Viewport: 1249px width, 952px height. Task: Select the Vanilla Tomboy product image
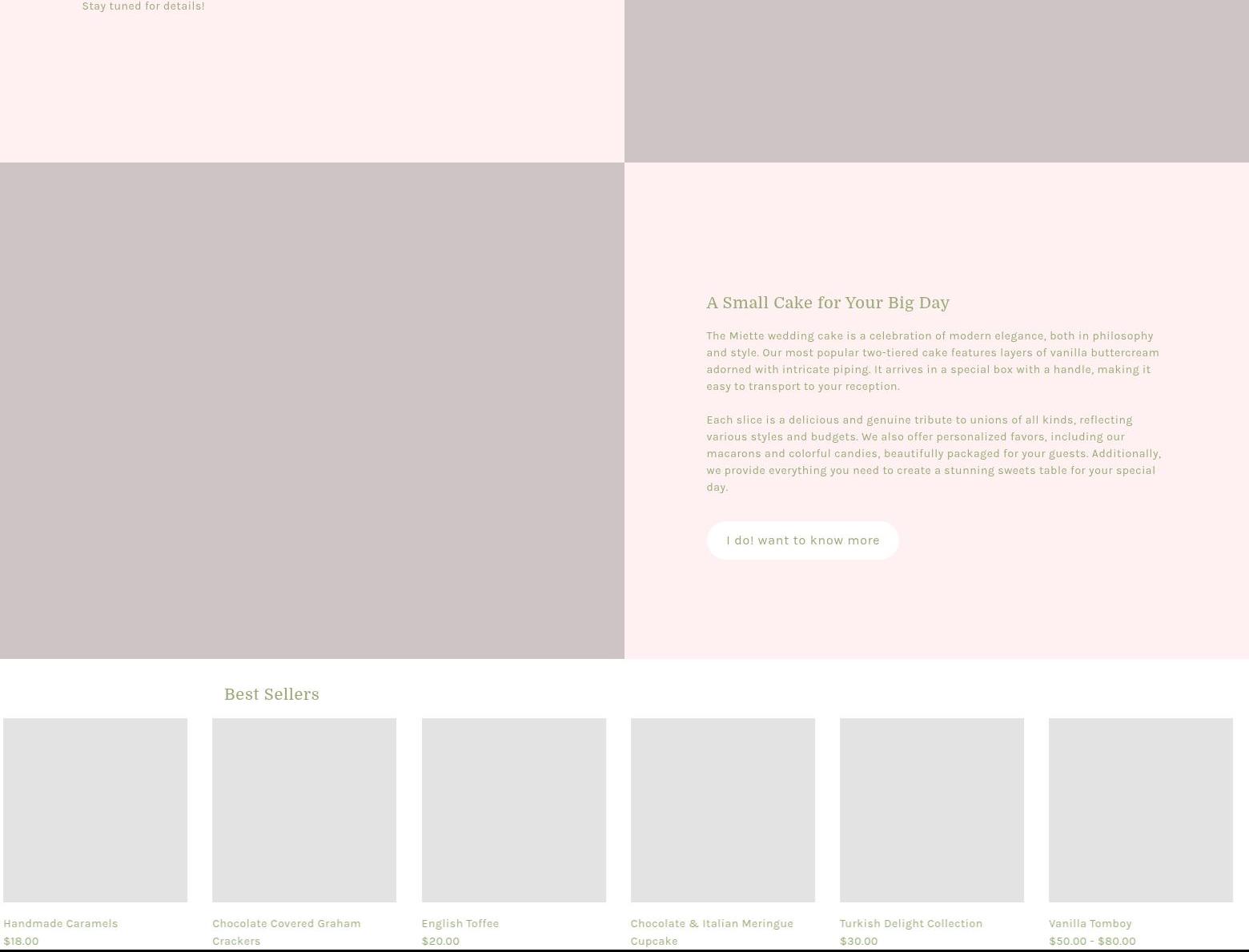tap(1140, 809)
